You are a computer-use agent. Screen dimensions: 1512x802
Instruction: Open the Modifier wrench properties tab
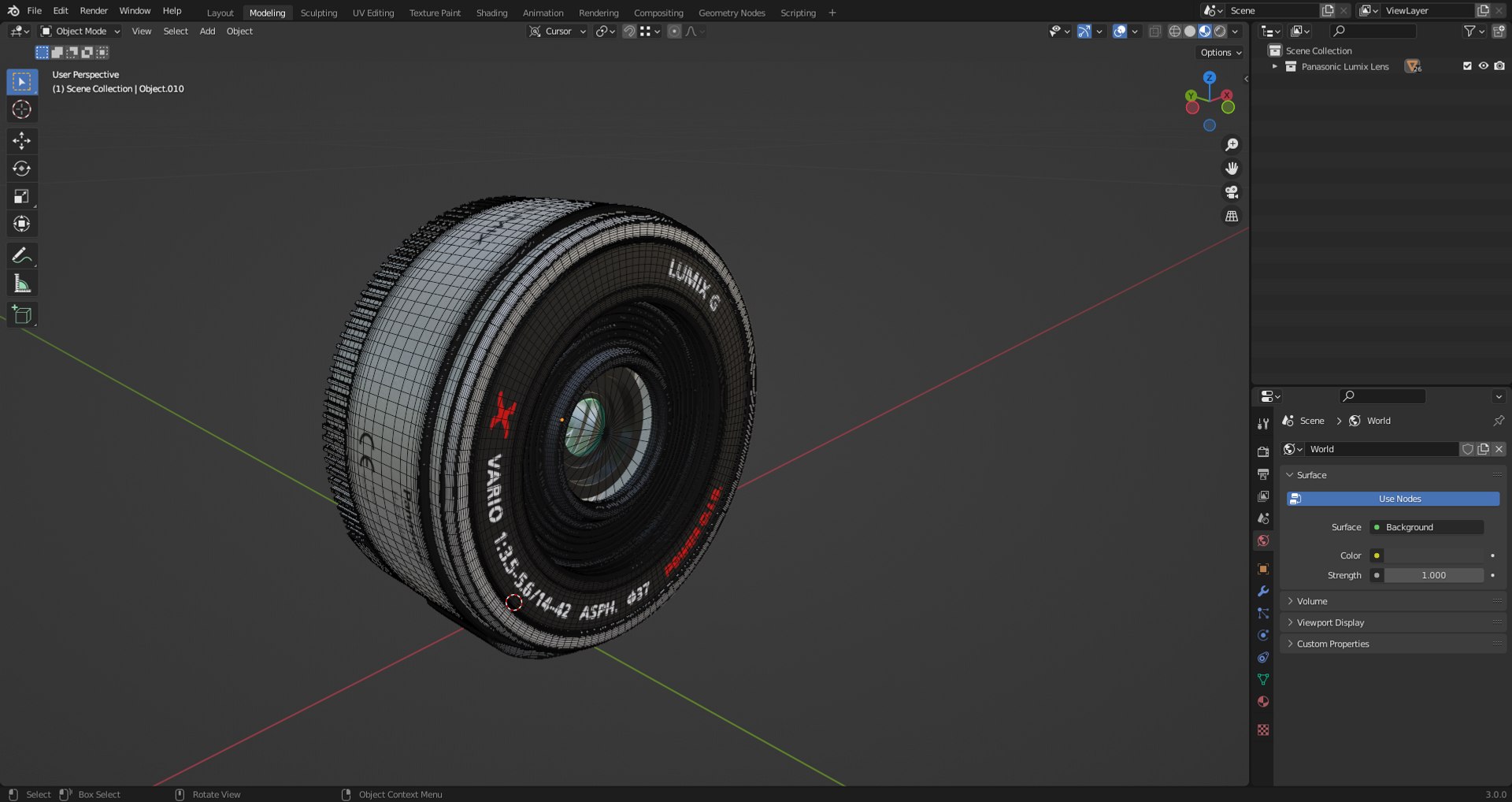pos(1263,591)
